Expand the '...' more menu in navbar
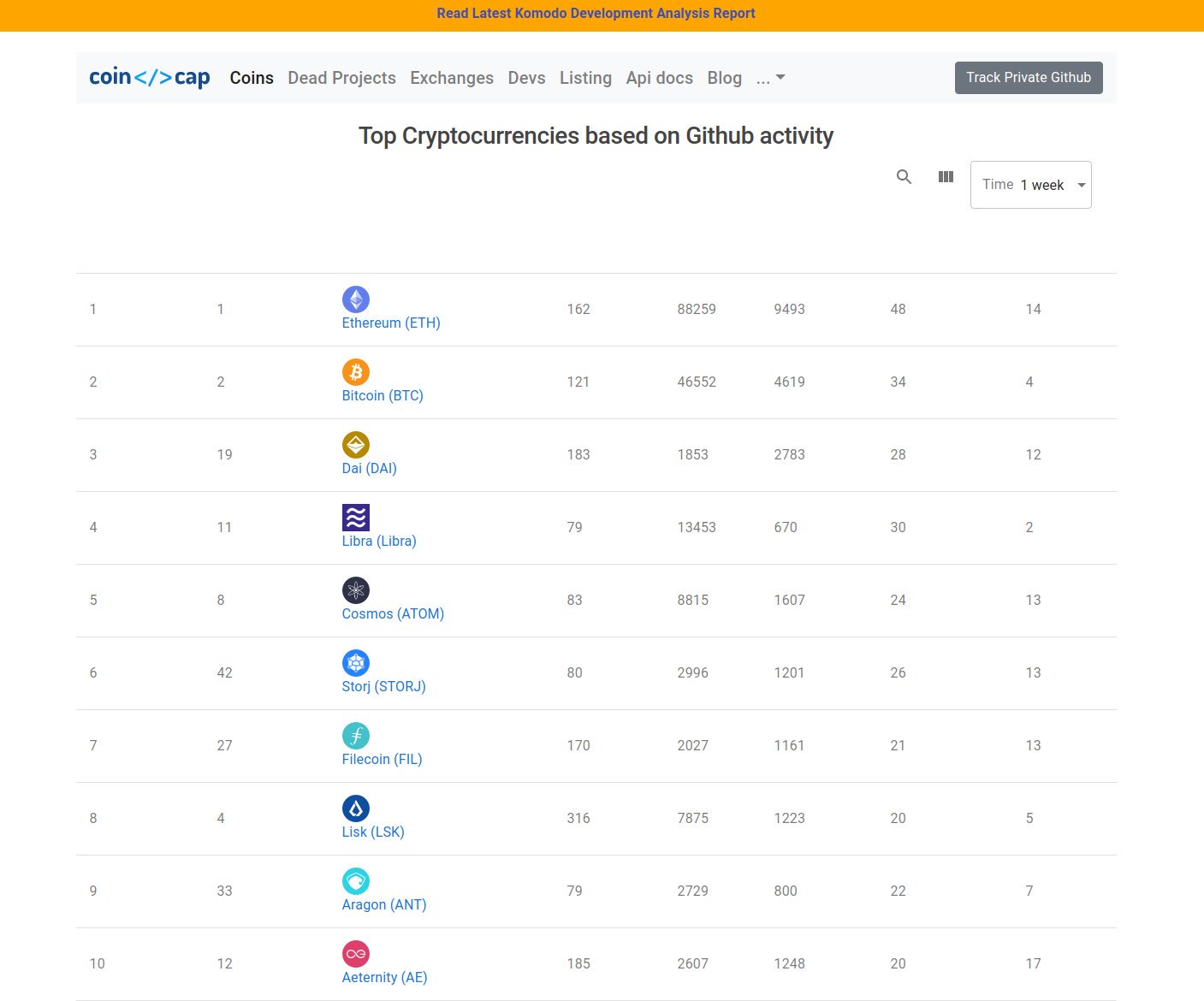 770,78
